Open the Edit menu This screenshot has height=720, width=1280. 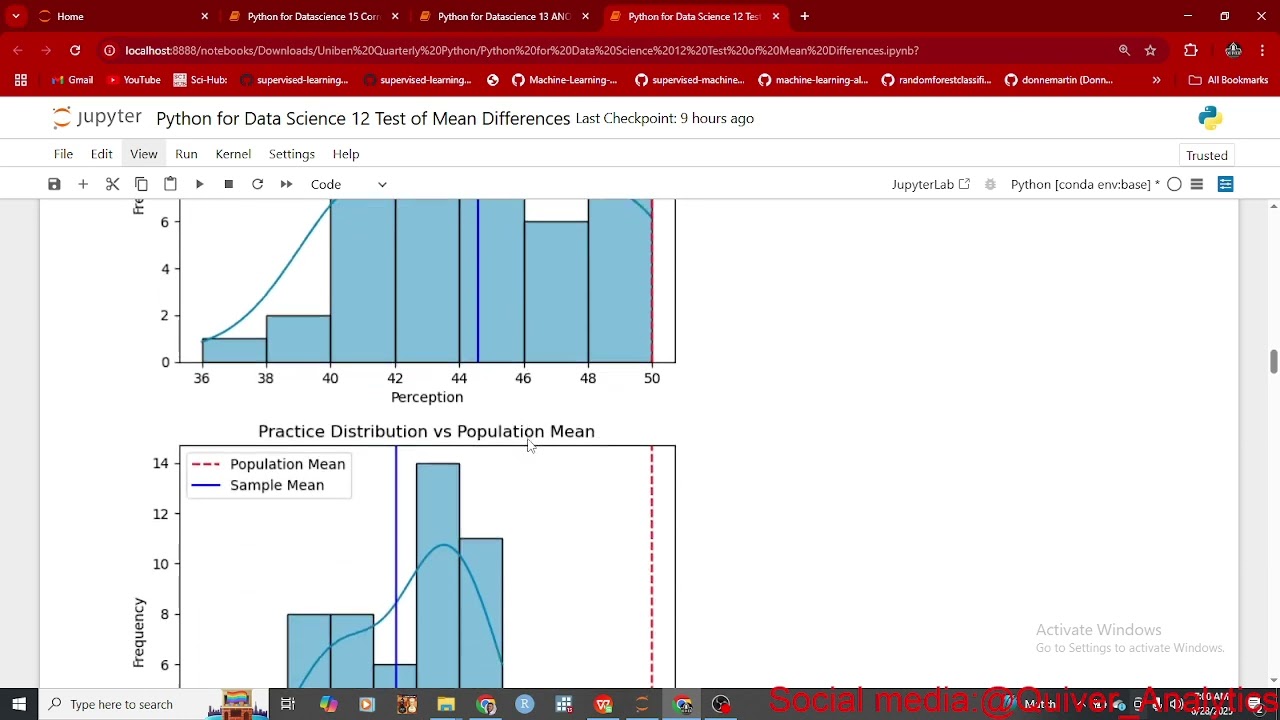[101, 154]
